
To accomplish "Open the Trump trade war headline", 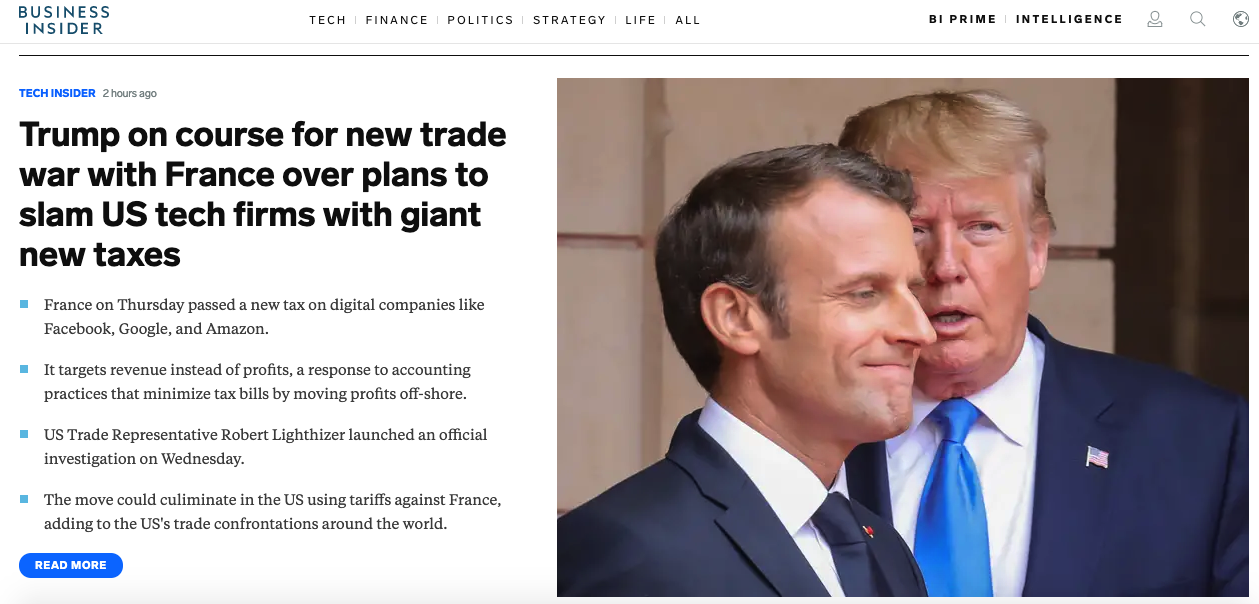I will click(x=263, y=194).
